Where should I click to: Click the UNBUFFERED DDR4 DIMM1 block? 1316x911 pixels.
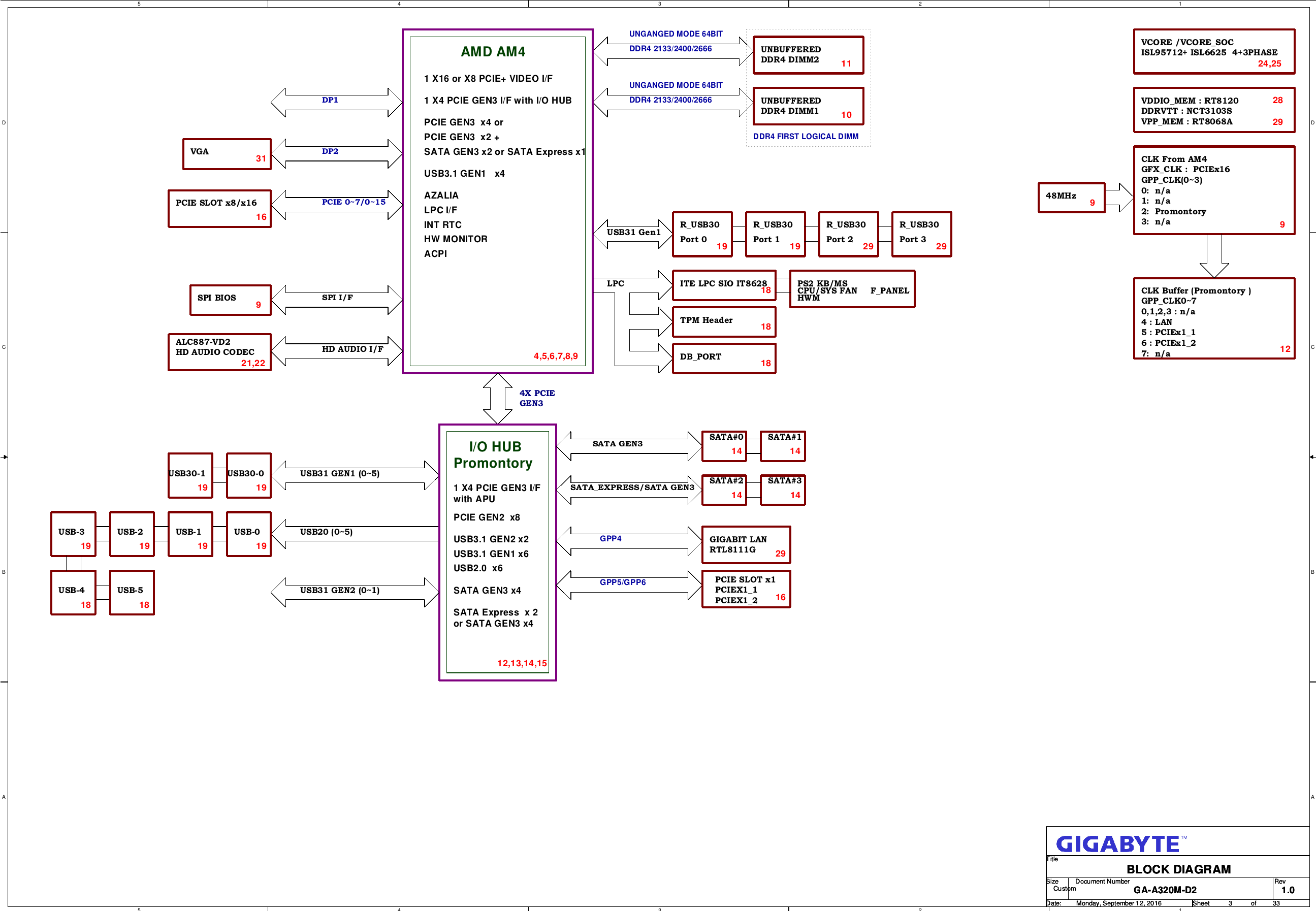[808, 106]
